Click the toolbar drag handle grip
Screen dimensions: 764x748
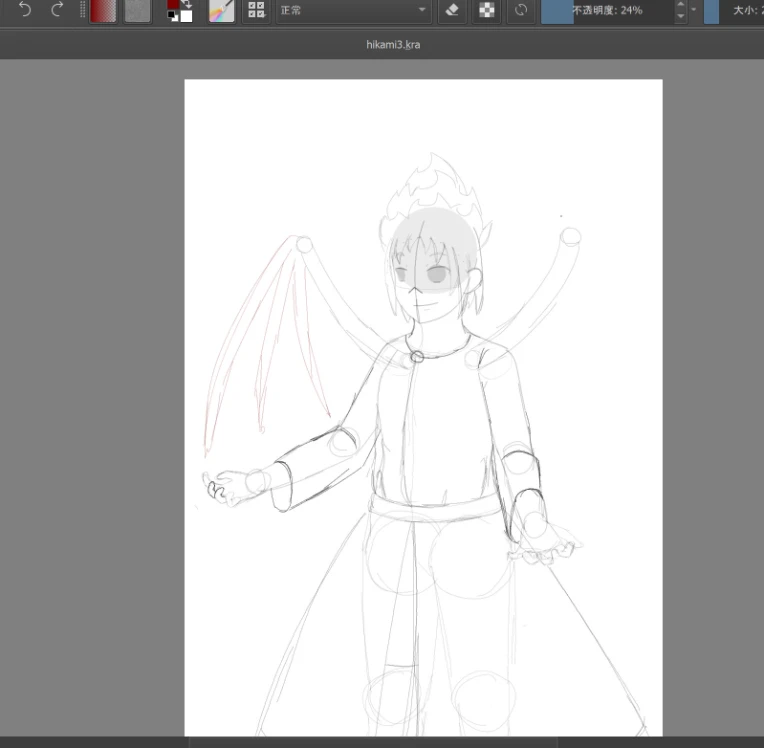click(x=82, y=10)
